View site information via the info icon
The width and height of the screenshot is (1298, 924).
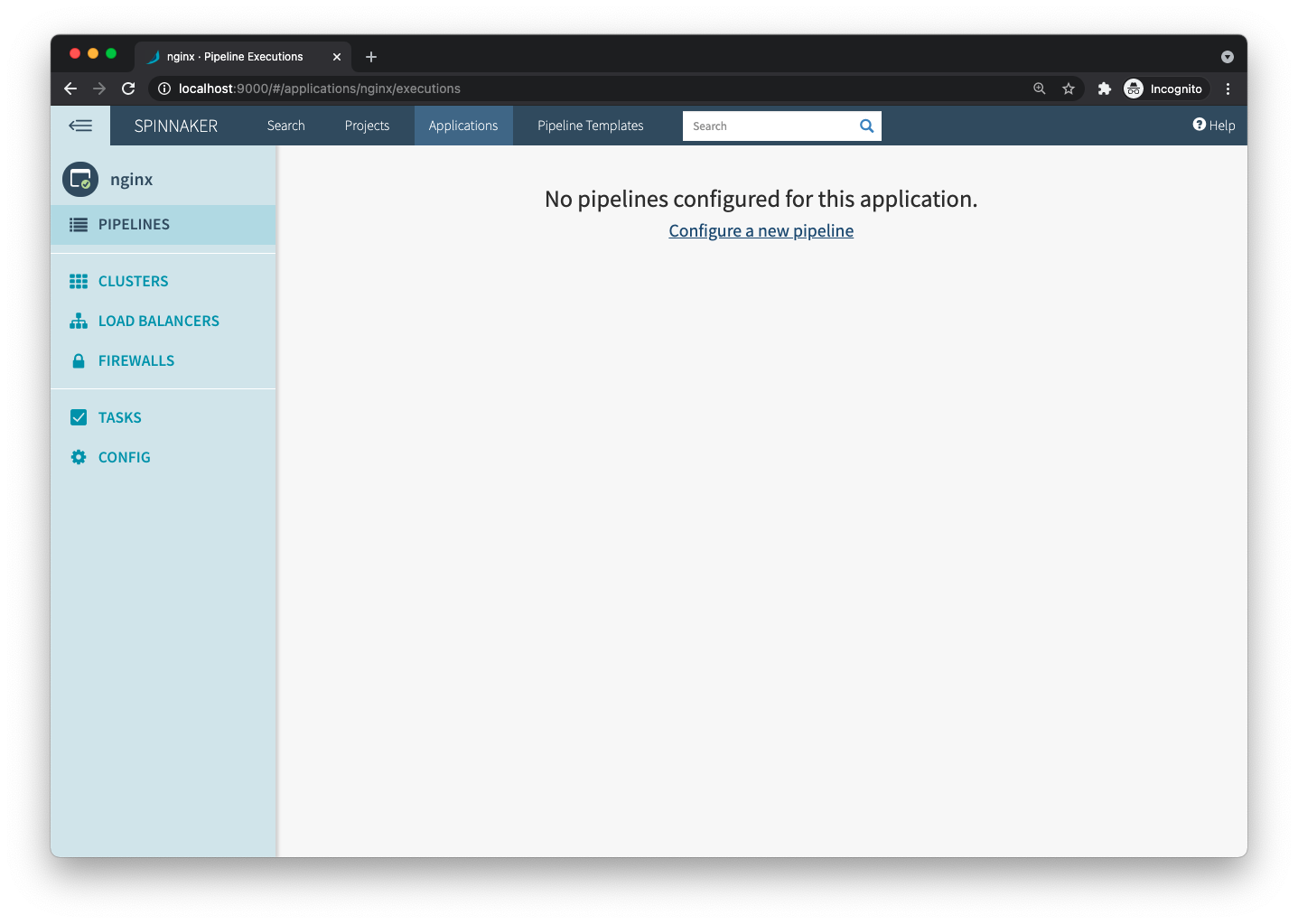164,89
